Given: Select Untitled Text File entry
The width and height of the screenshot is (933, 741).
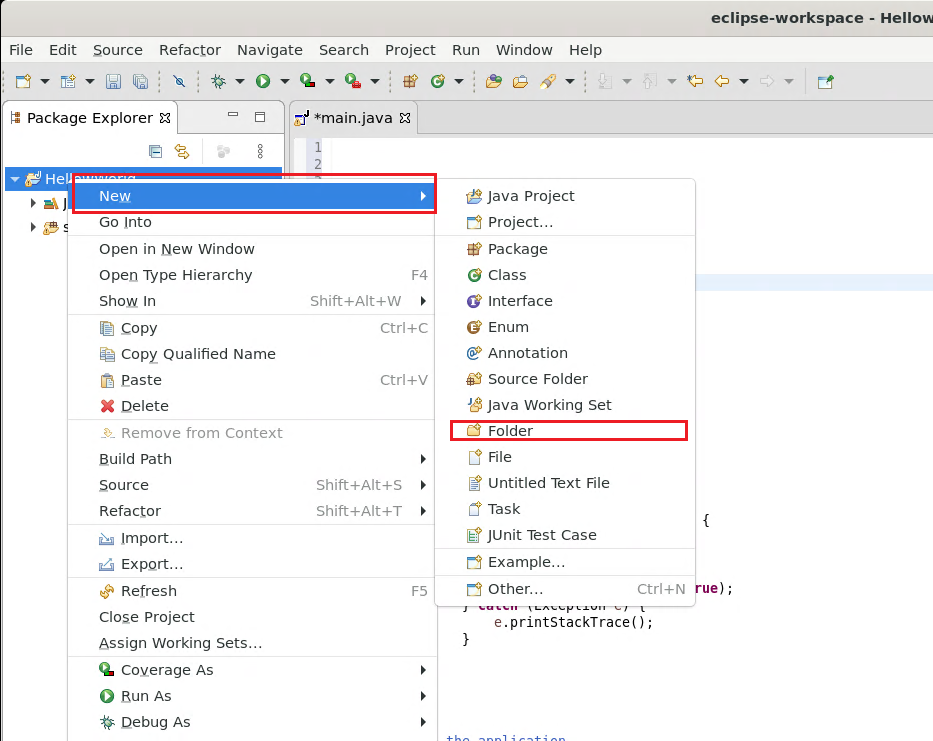Looking at the screenshot, I should [x=565, y=483].
